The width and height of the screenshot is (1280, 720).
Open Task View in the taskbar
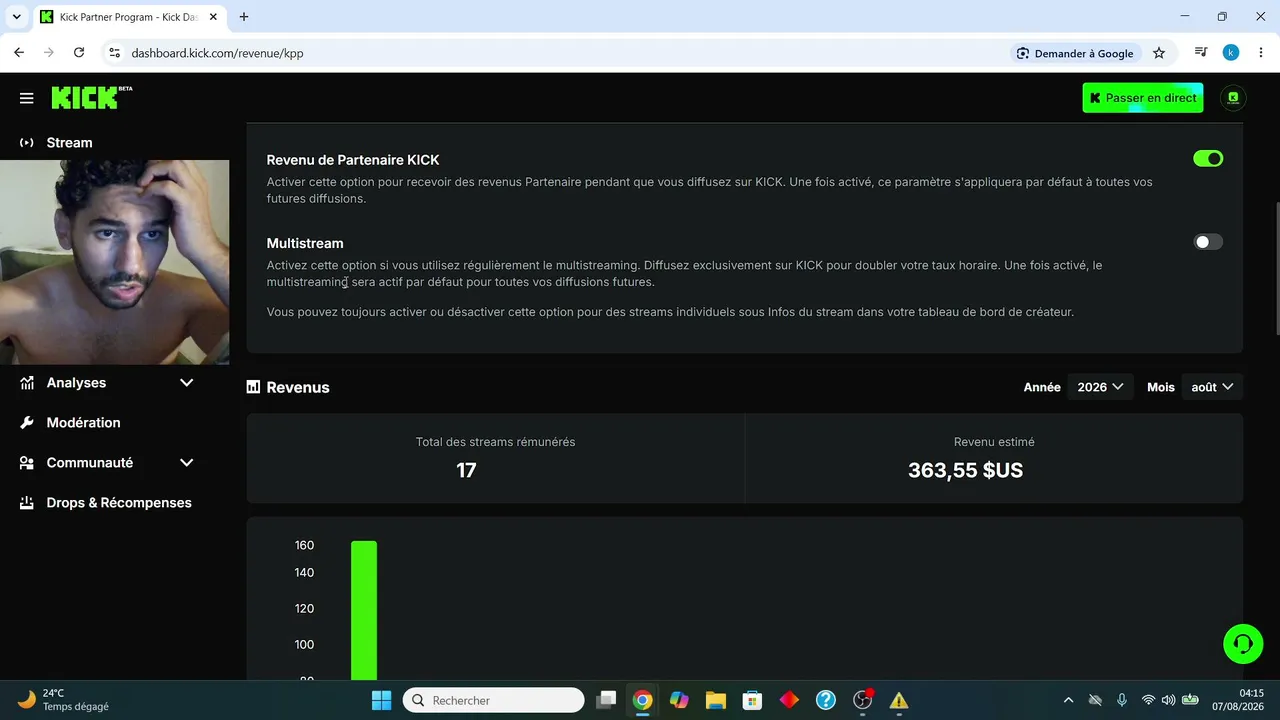click(606, 700)
